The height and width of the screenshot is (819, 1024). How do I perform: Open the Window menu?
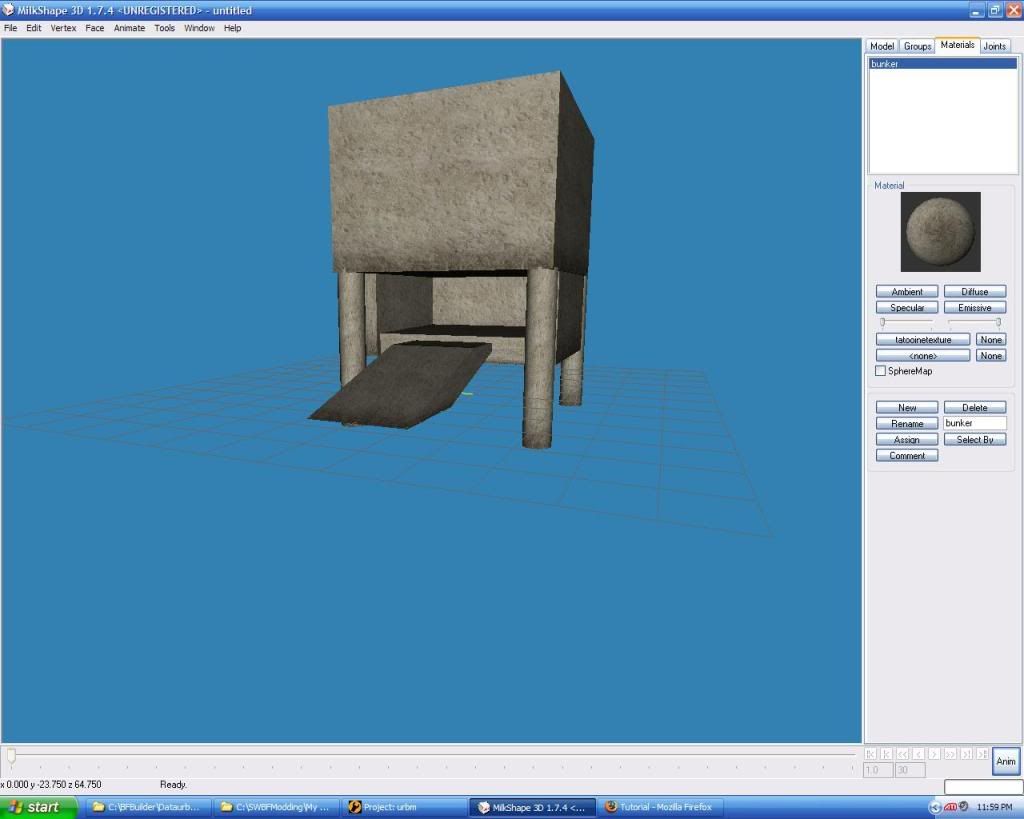[199, 28]
